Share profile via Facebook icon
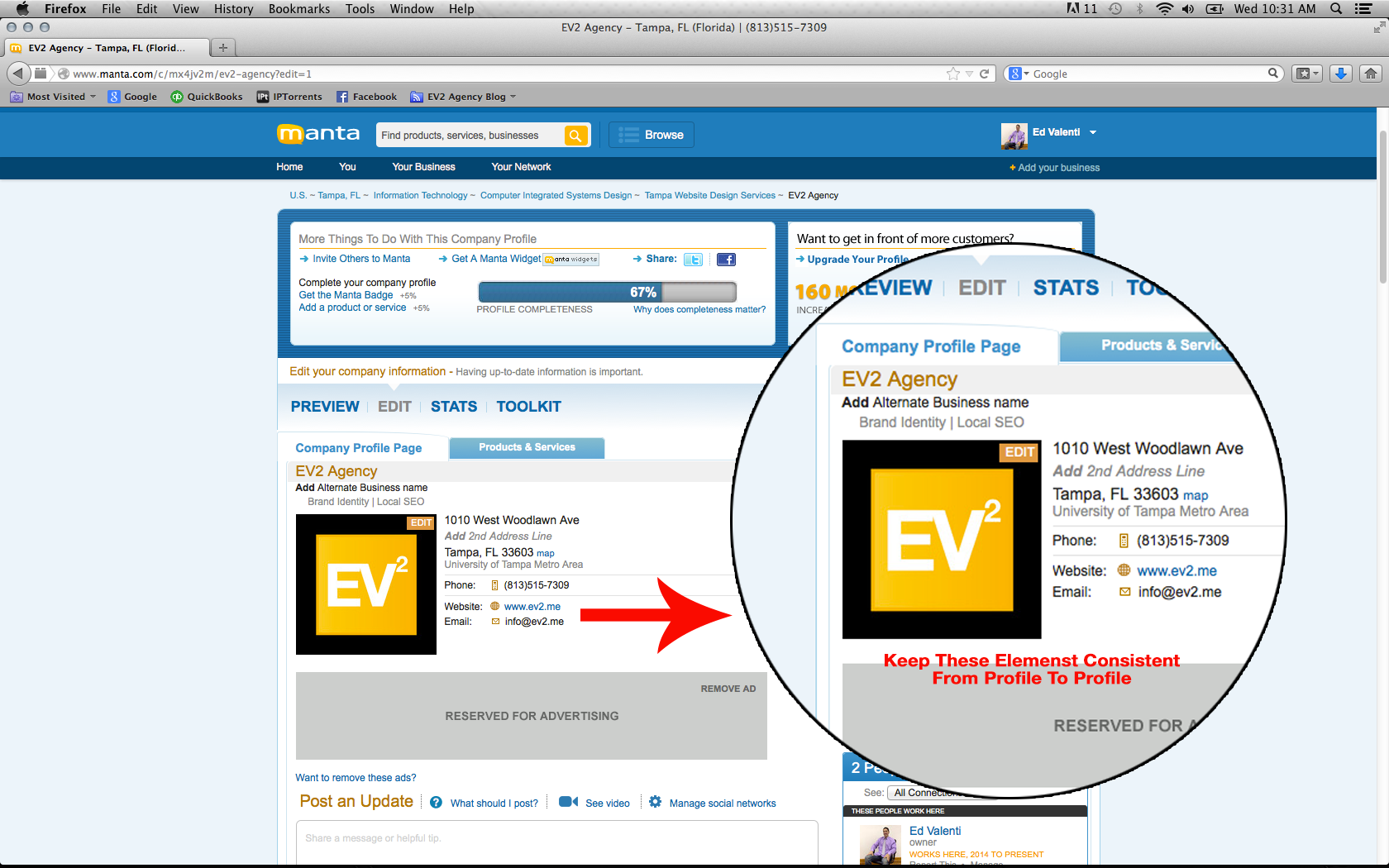This screenshot has width=1389, height=868. pyautogui.click(x=726, y=260)
